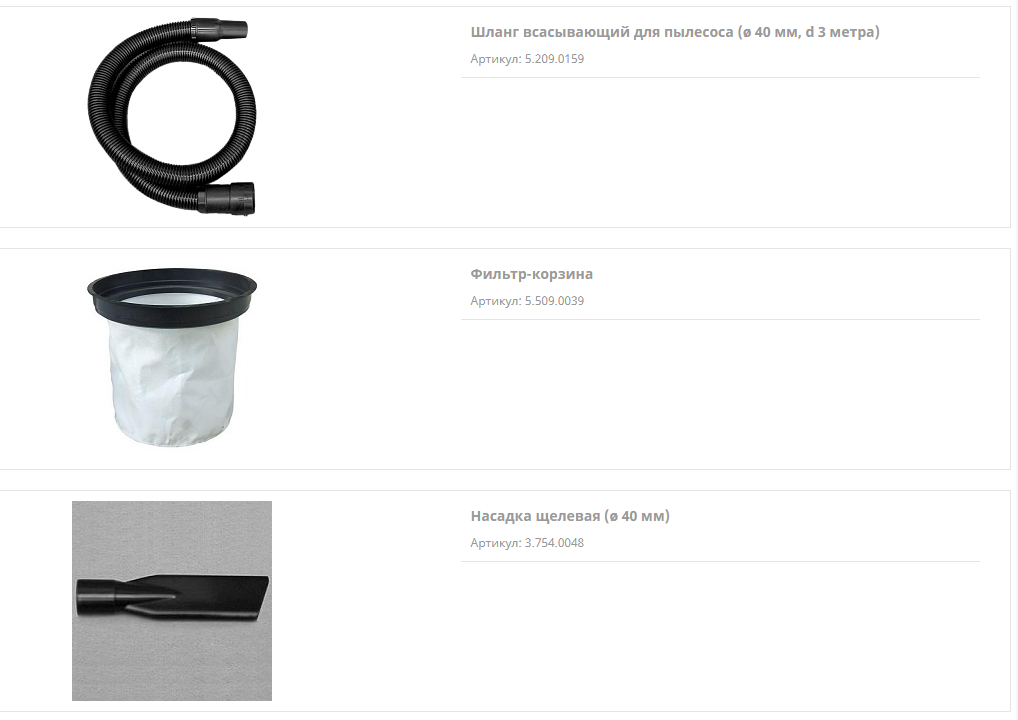Select article number 5.509.0039

[554, 301]
